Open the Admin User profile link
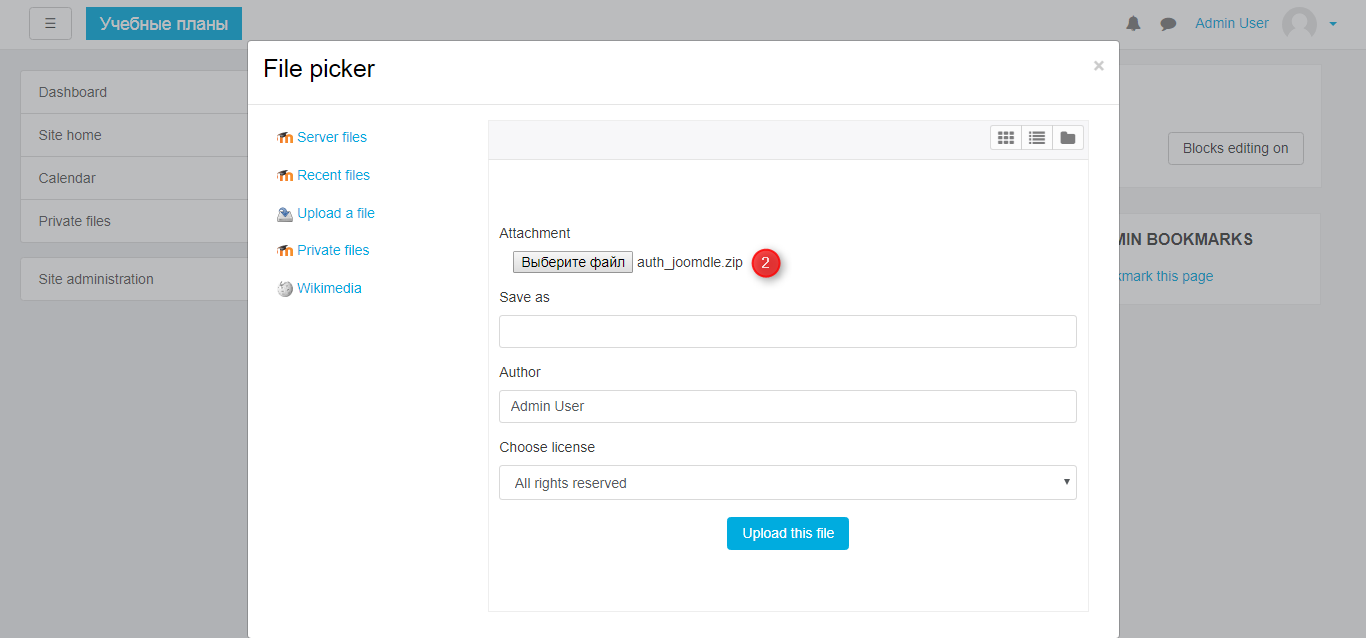 coord(1231,23)
